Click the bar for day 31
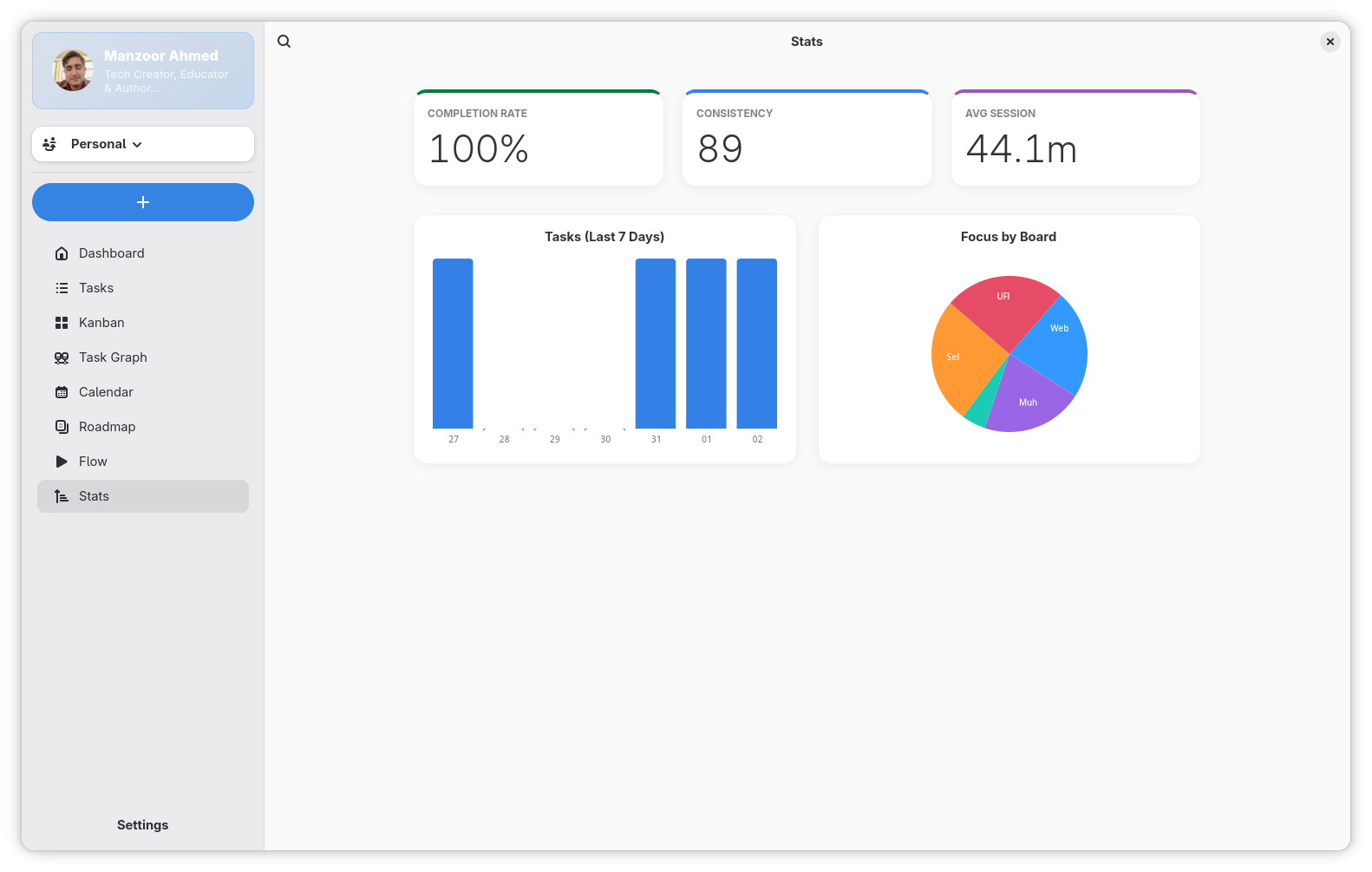 pos(656,344)
